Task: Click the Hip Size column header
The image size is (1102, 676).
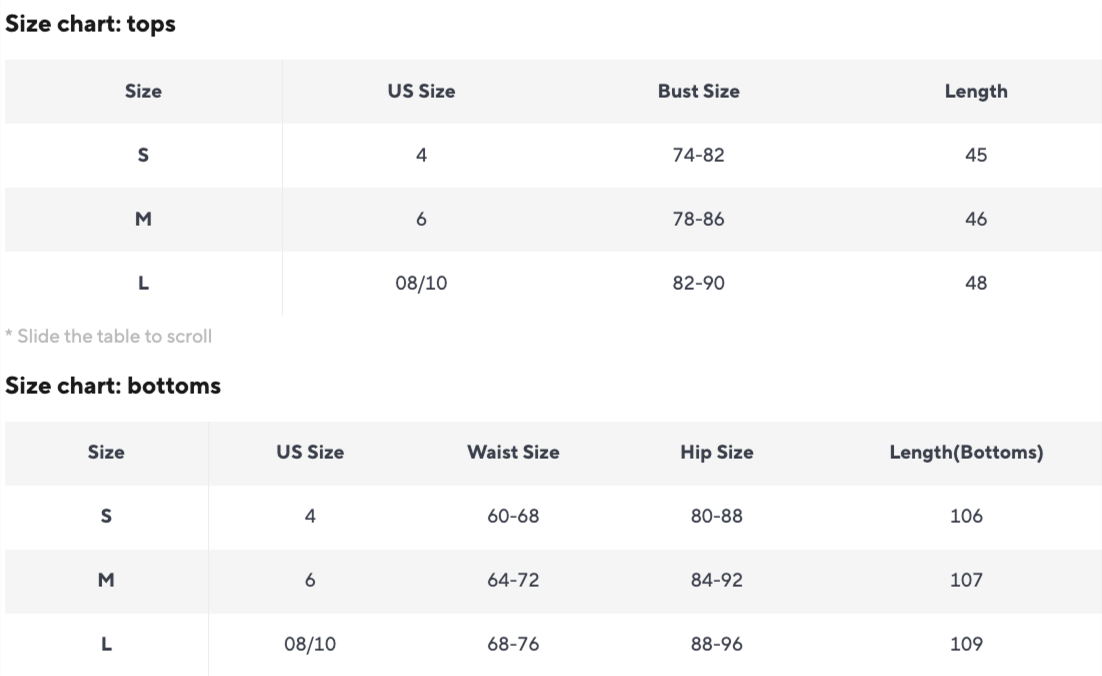Action: click(x=716, y=452)
